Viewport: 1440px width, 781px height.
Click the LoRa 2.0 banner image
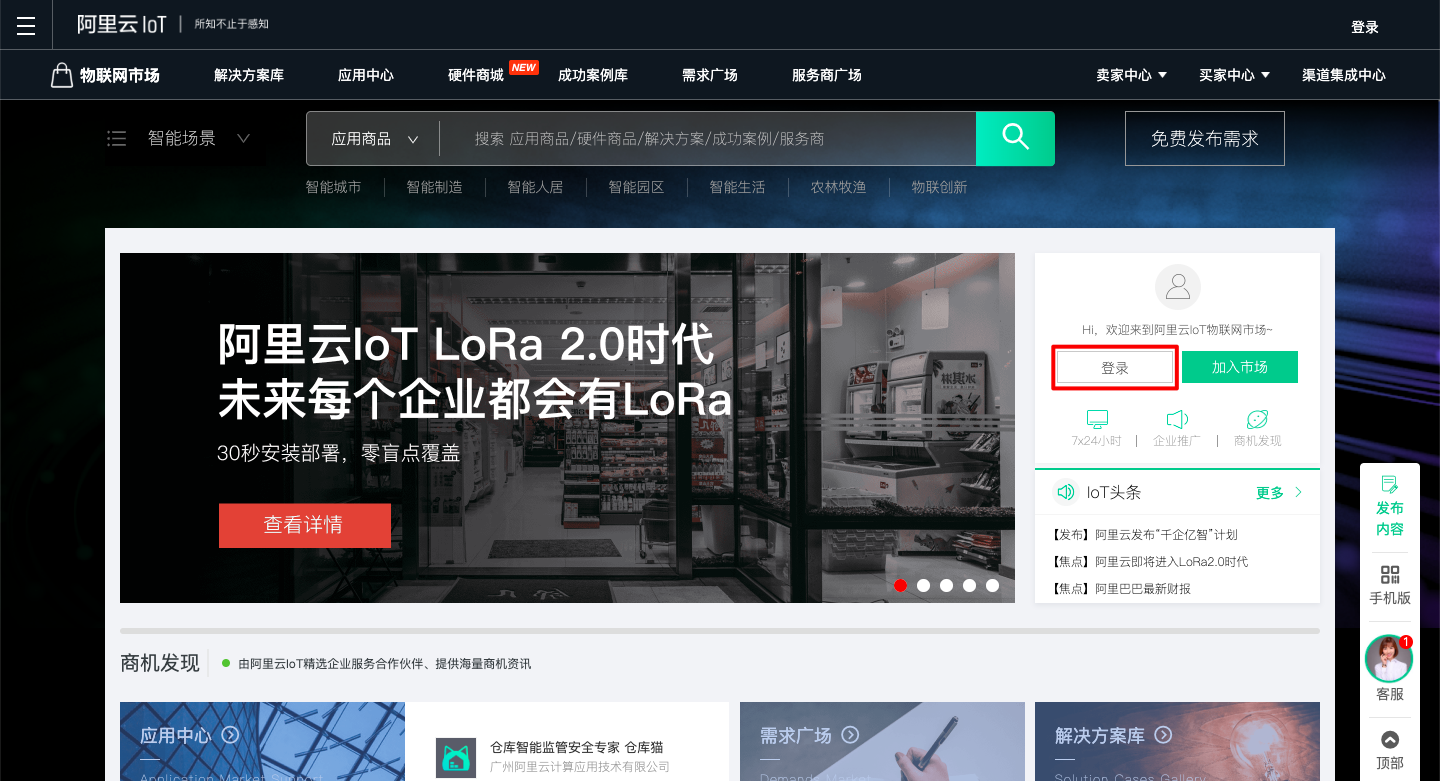click(x=567, y=428)
